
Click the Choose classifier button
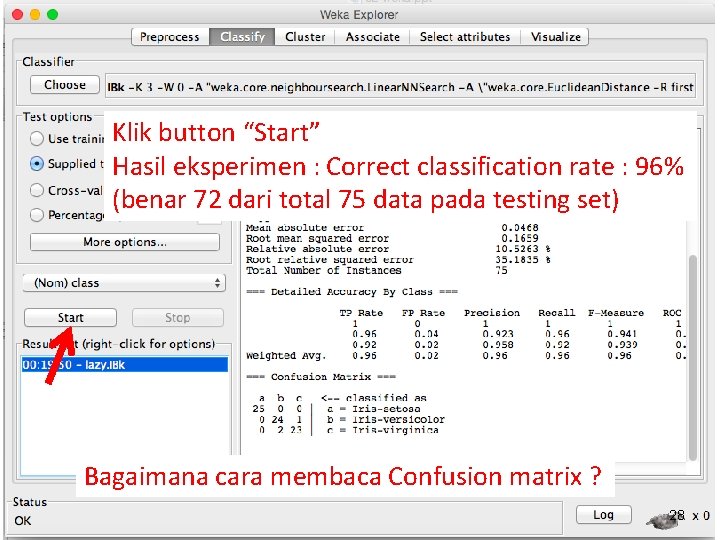click(x=65, y=85)
